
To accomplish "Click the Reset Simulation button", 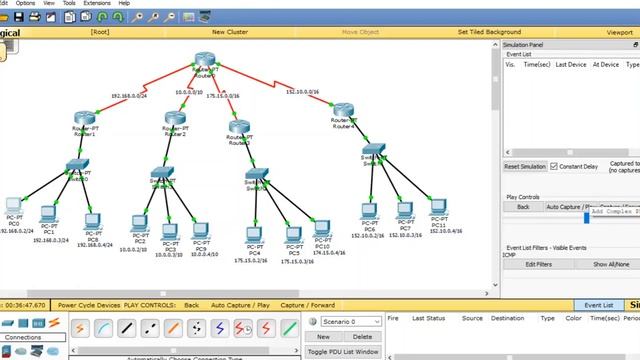I will 525,167.
